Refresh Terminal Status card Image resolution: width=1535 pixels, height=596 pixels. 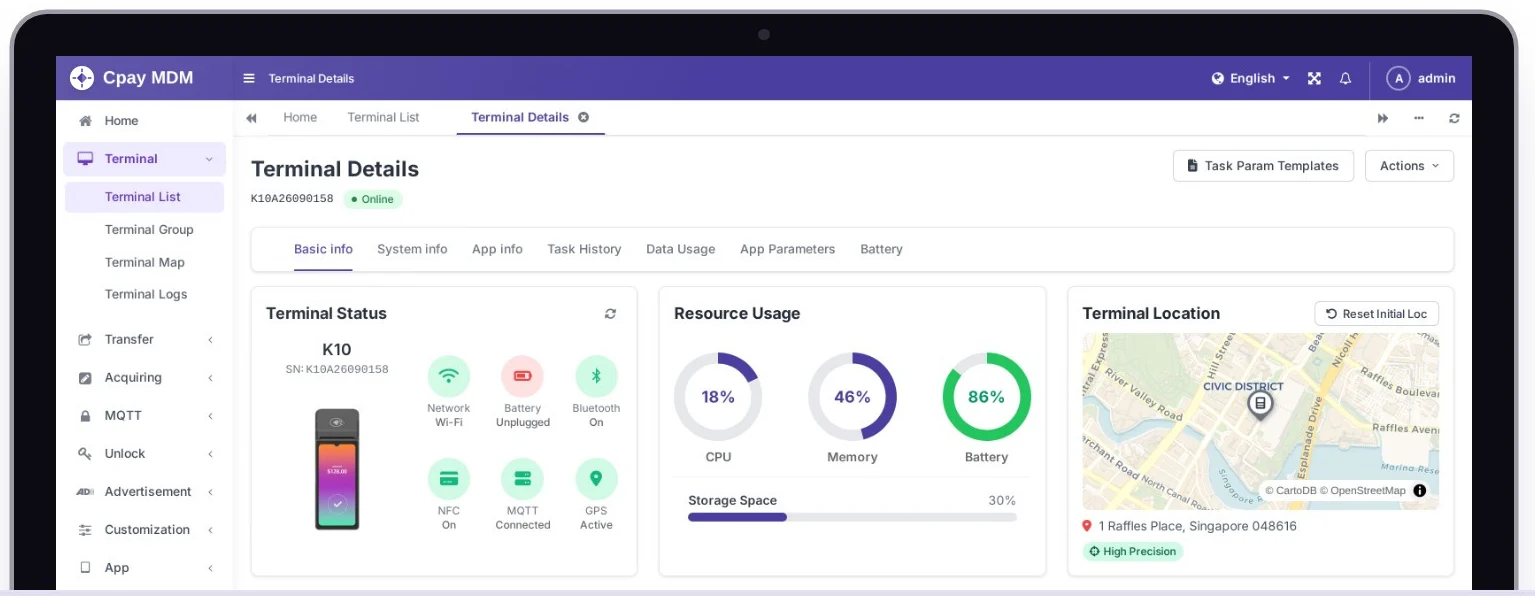click(610, 314)
